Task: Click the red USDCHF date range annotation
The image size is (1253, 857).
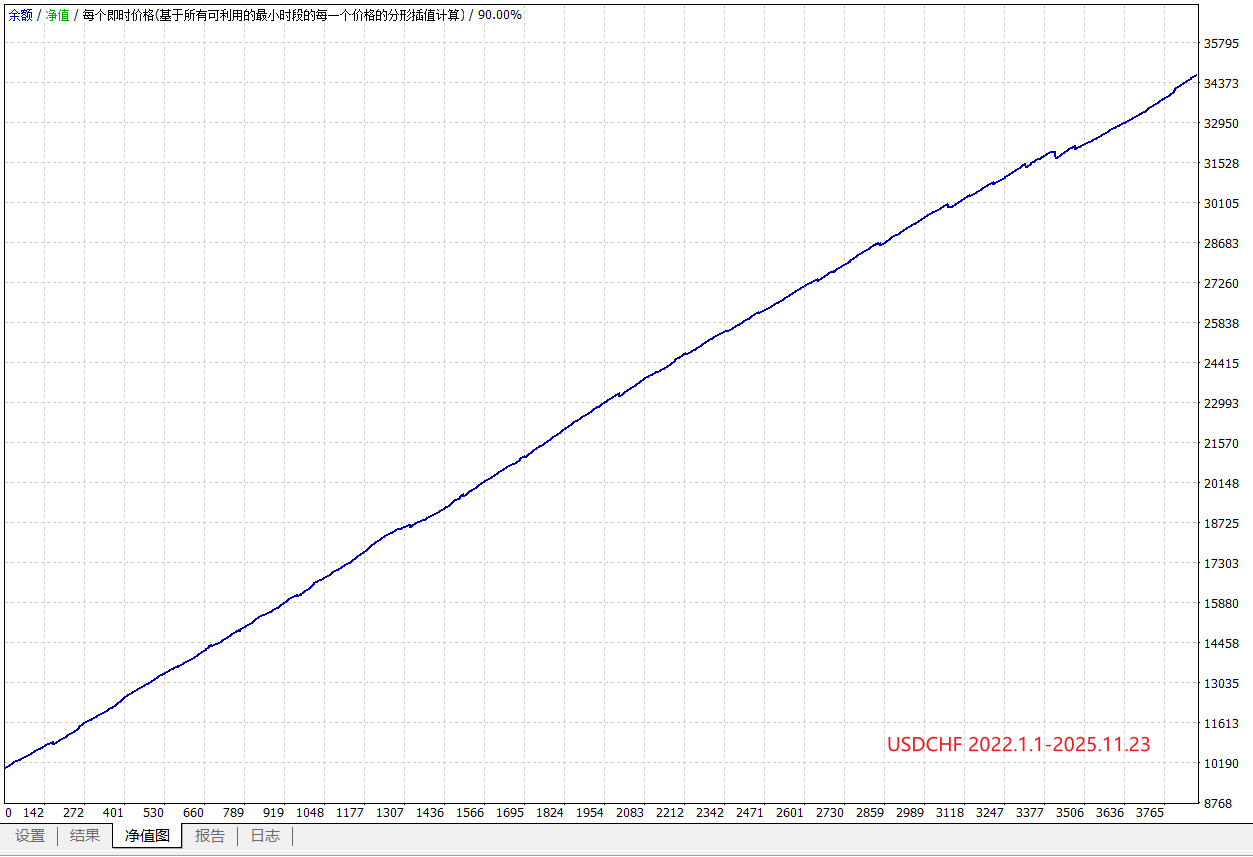Action: pyautogui.click(x=1018, y=744)
